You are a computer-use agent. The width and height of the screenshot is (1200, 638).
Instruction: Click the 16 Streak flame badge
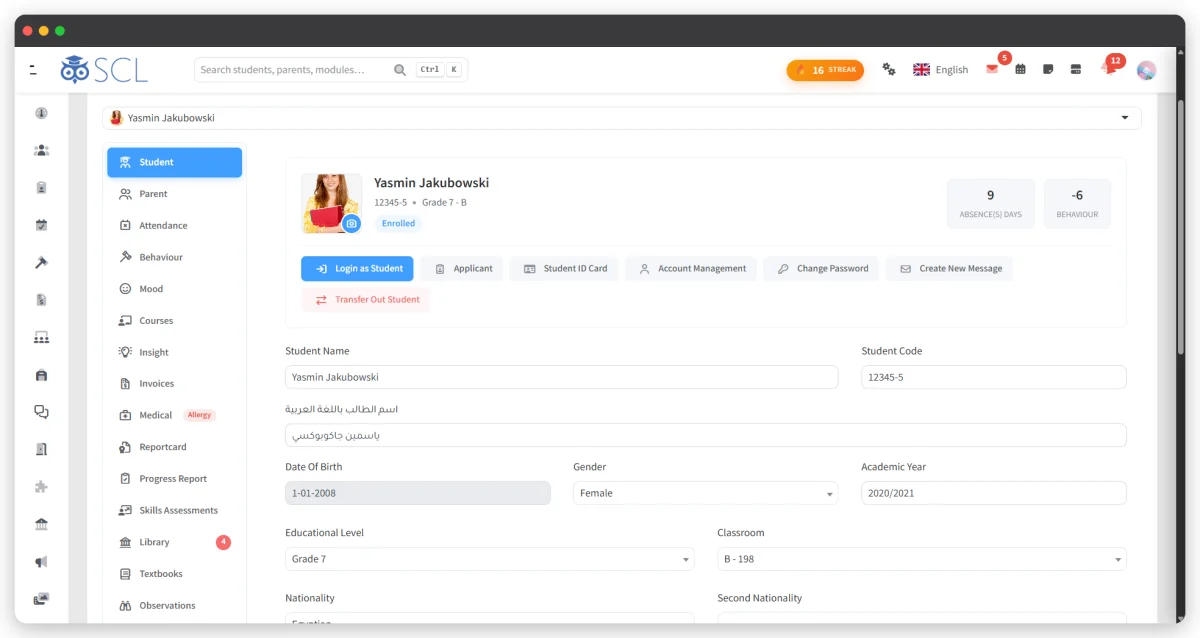point(825,70)
